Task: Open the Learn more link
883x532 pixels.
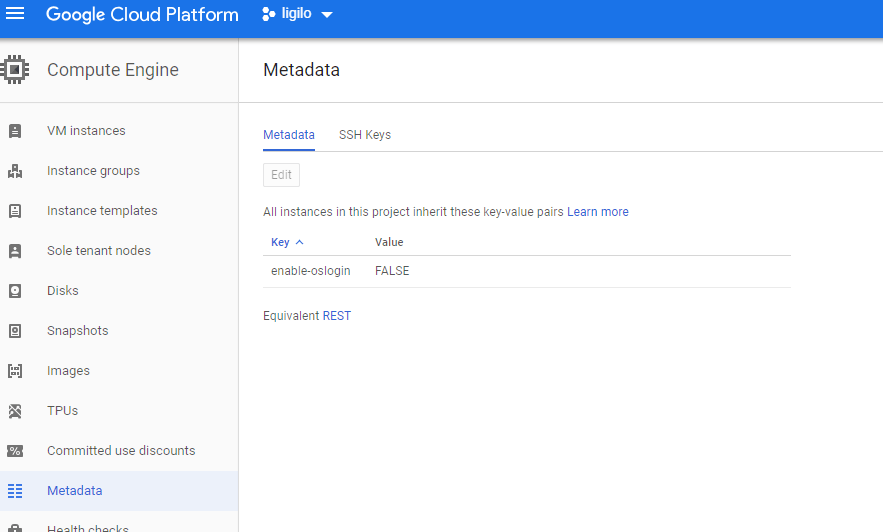Action: pos(598,212)
